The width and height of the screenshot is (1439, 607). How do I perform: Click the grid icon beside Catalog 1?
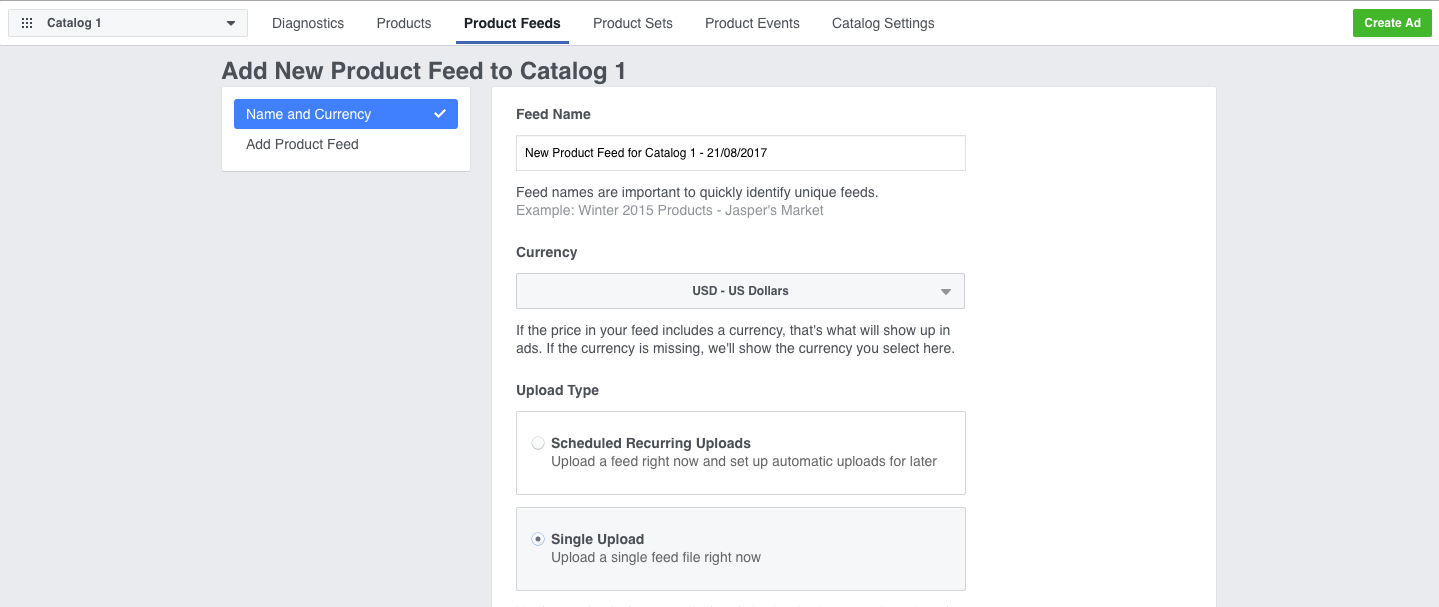click(x=27, y=23)
